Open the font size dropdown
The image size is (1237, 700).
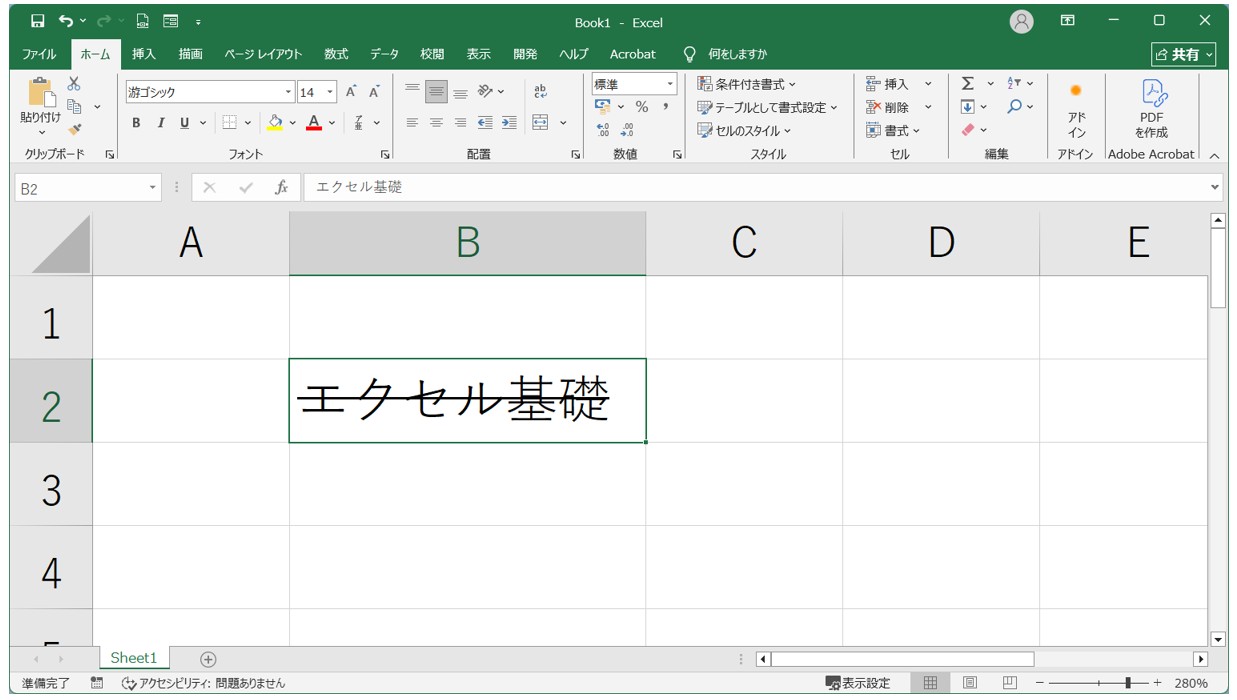tap(330, 92)
